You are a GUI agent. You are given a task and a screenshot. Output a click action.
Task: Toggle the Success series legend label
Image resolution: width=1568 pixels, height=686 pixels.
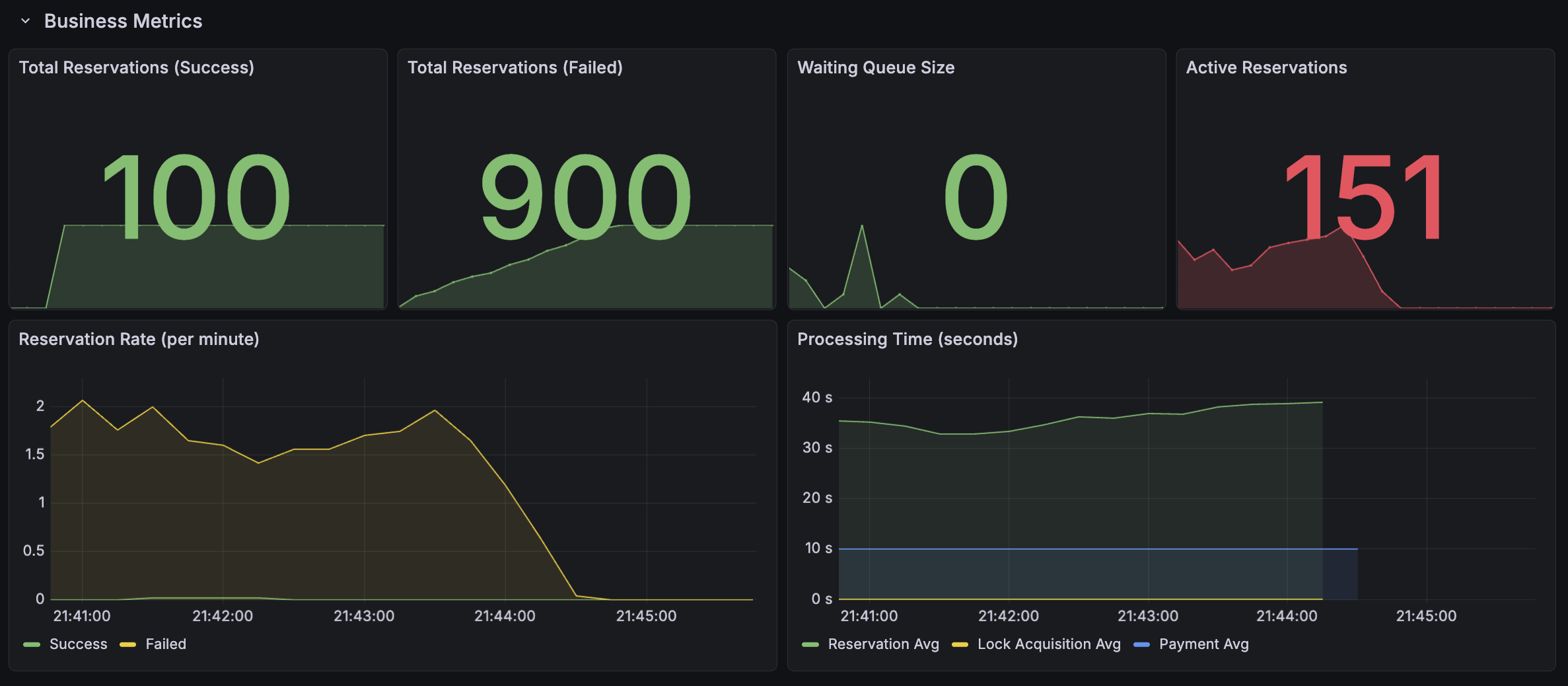pos(78,644)
